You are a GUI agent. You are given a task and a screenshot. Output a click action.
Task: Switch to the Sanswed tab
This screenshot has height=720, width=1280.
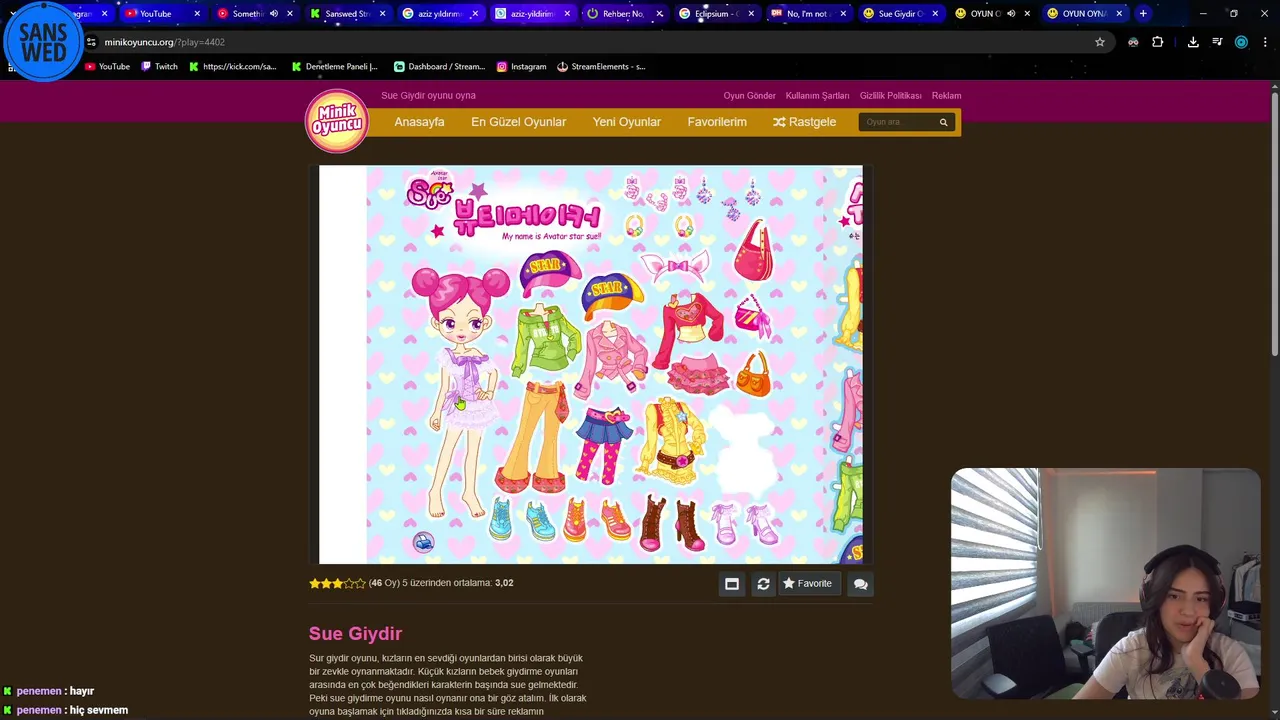click(x=348, y=14)
